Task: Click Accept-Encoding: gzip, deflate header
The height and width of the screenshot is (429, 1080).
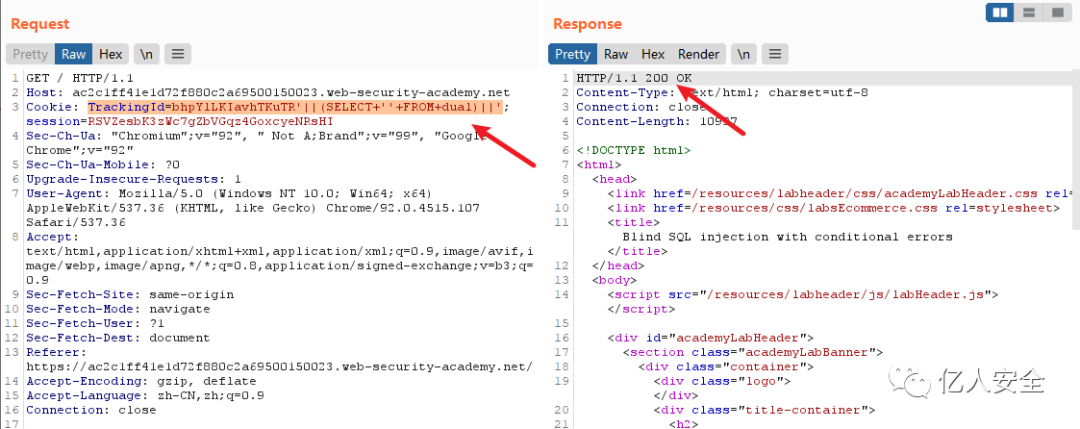Action: (141, 381)
